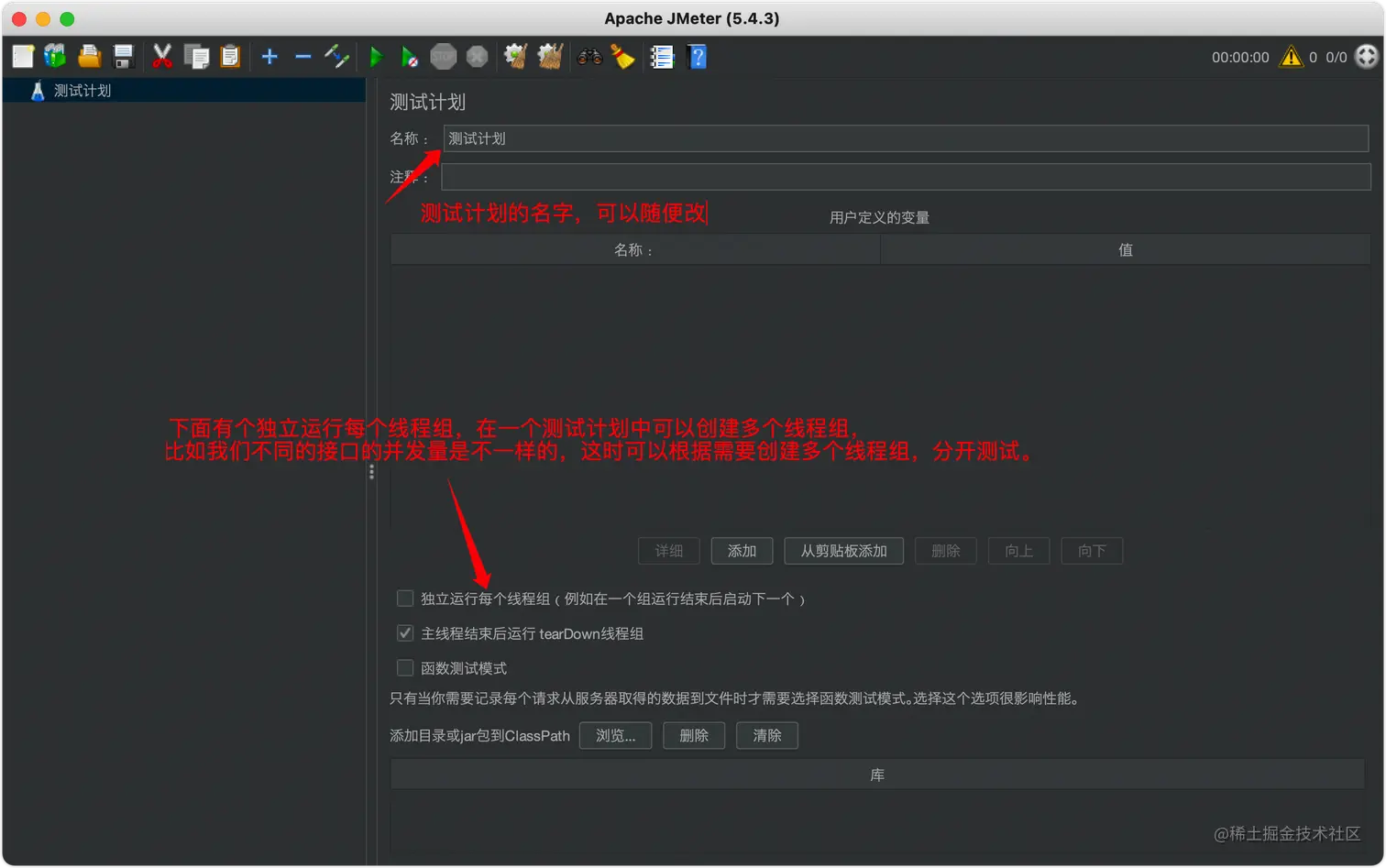This screenshot has height=868, width=1386.
Task: Toggle enable/disable of selected element
Action: [x=336, y=57]
